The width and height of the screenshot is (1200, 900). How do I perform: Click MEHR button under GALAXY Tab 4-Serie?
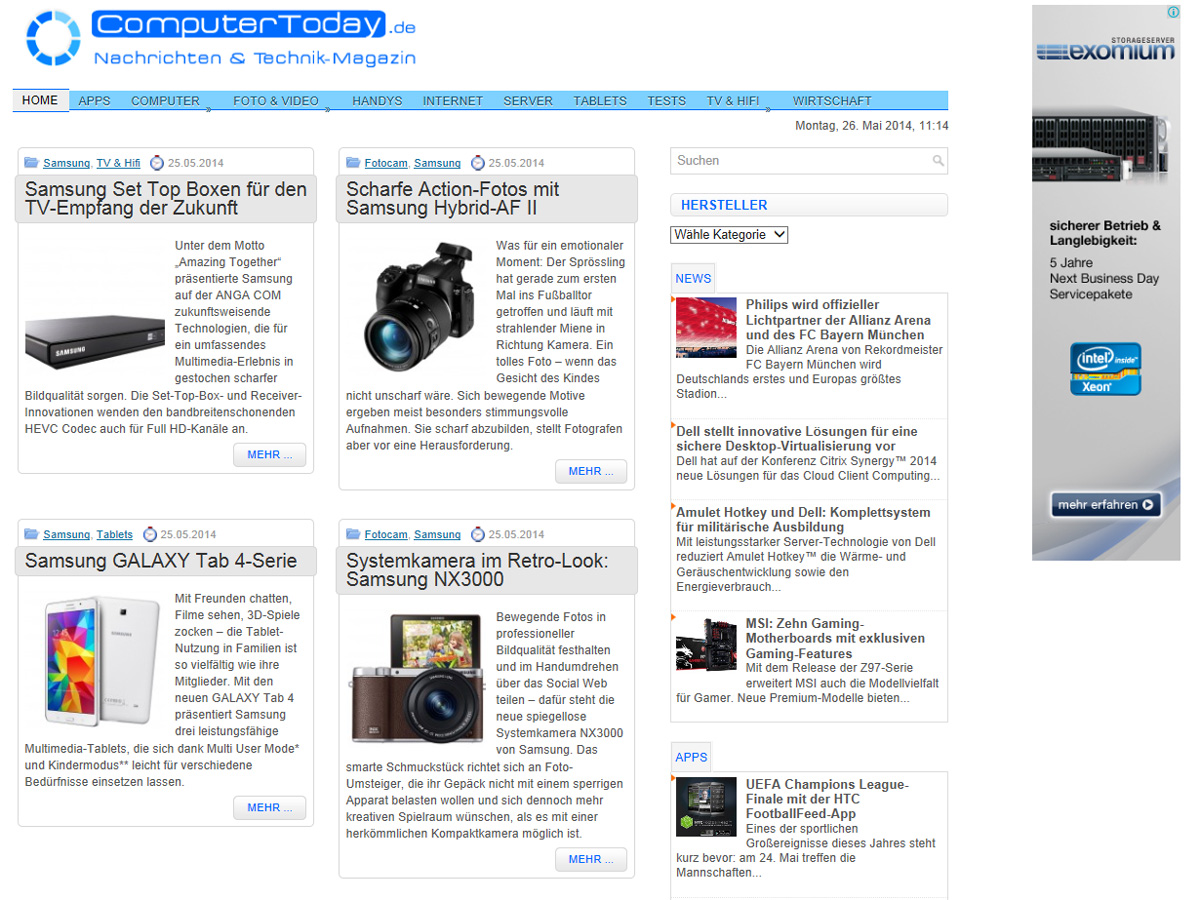click(x=270, y=808)
